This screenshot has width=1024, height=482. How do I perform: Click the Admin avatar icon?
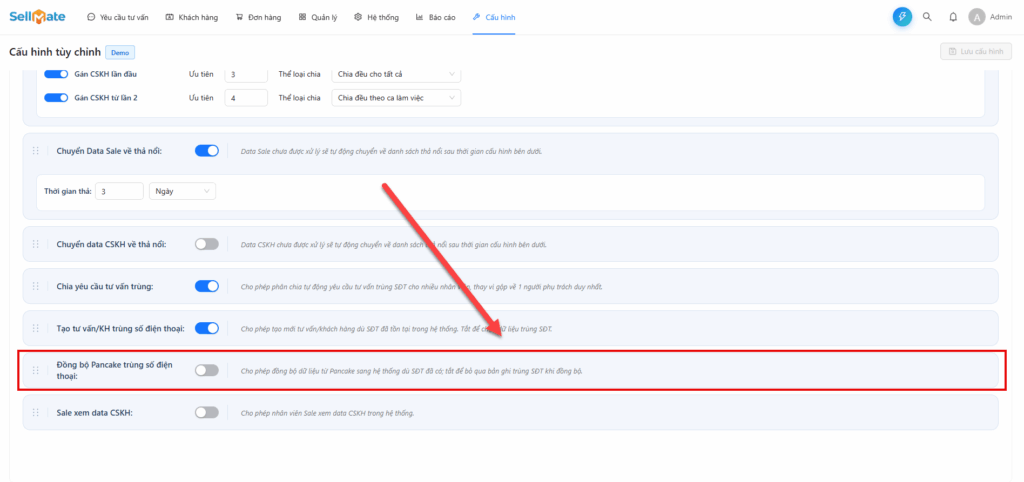(x=976, y=17)
